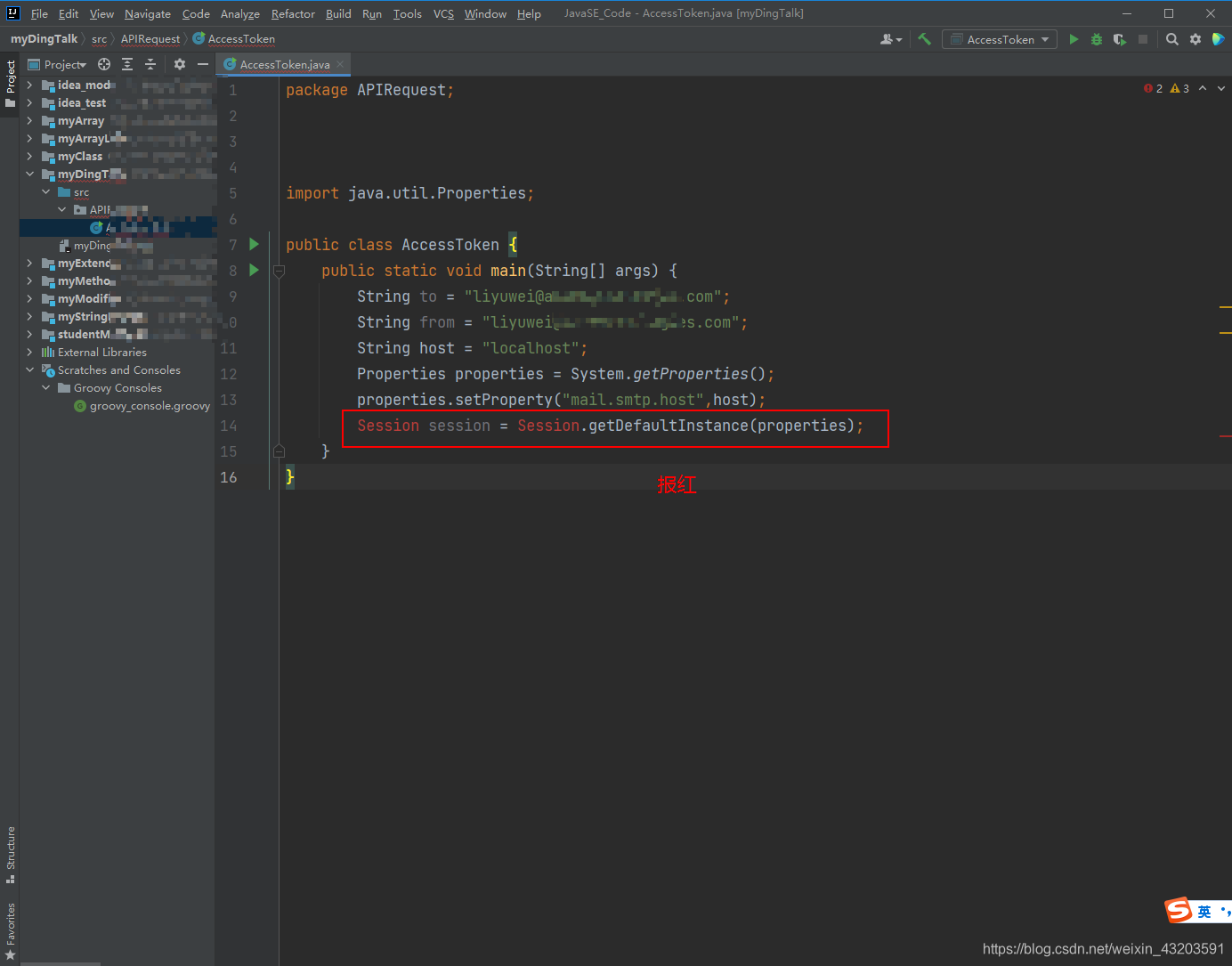This screenshot has height=966, width=1232.
Task: Collapse Groovy Consoles folder
Action: (x=45, y=388)
